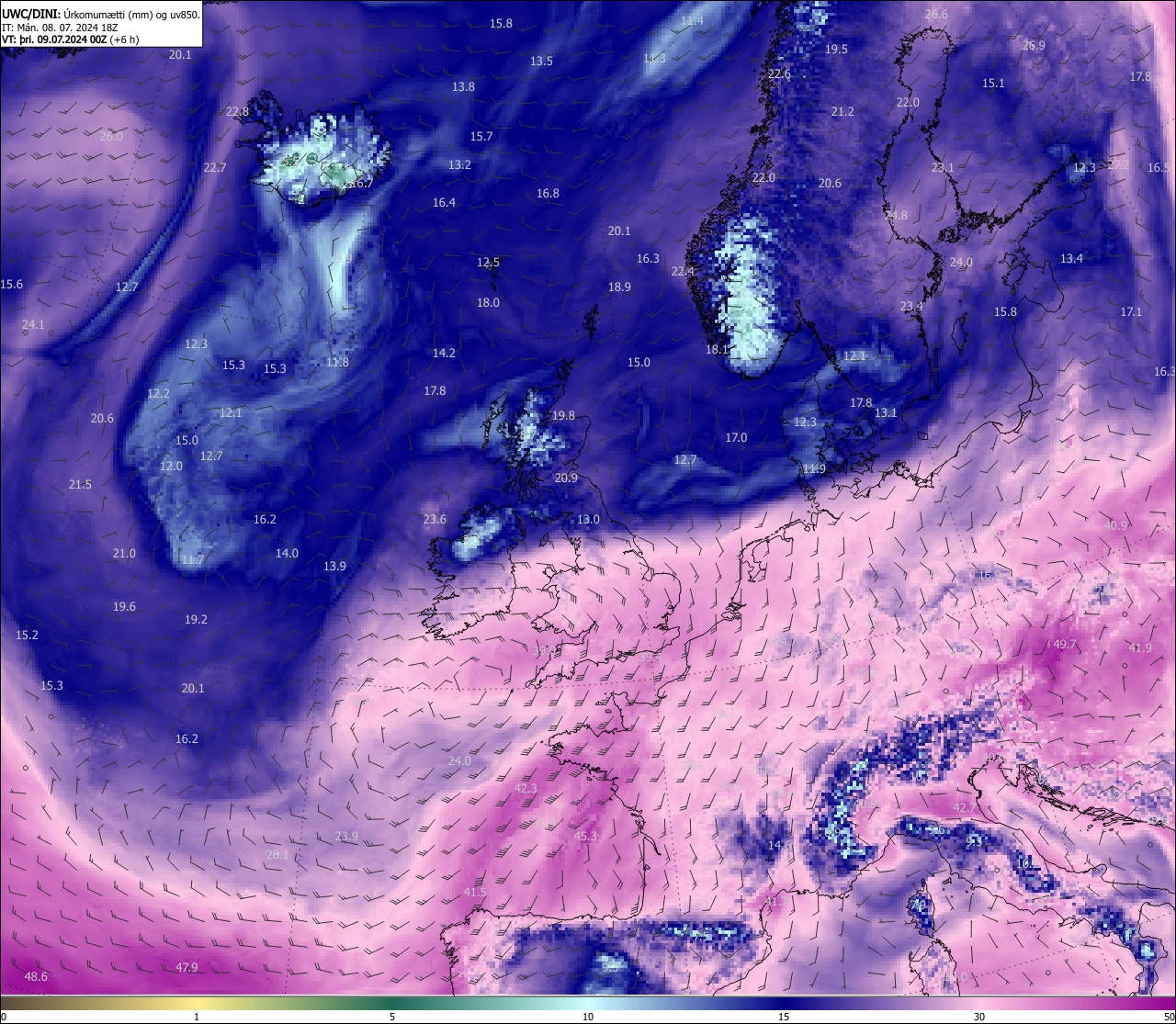Click the 19.6 value label
The height and width of the screenshot is (1024, 1176).
click(124, 607)
